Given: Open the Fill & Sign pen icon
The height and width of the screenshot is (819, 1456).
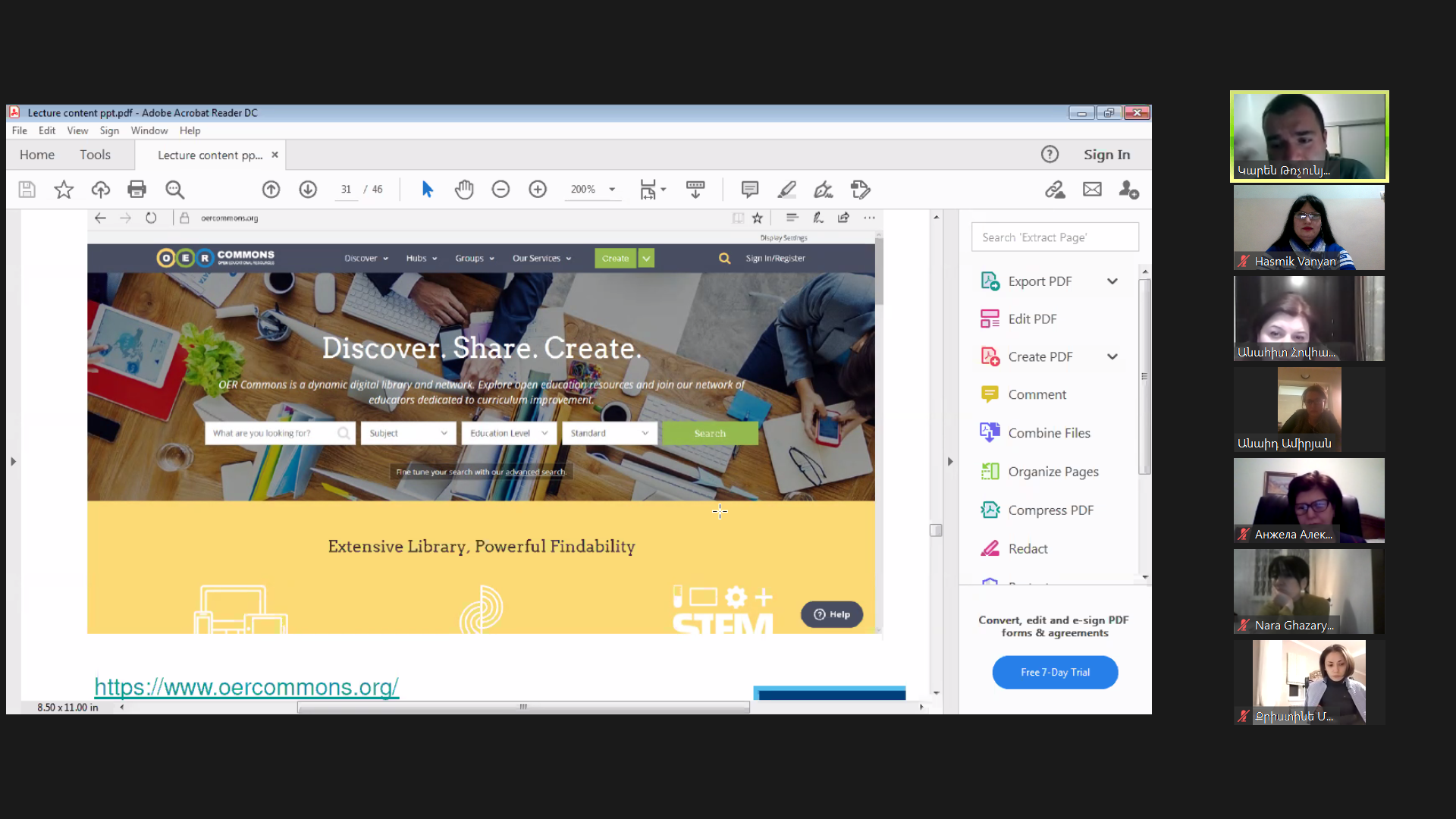Looking at the screenshot, I should (824, 190).
